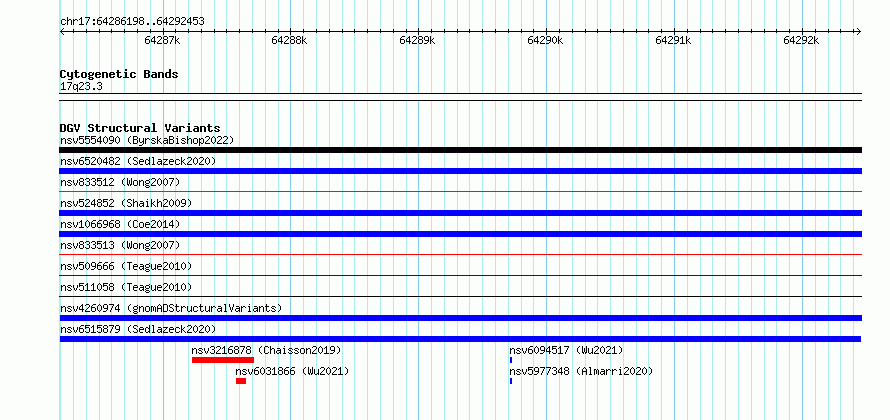The height and width of the screenshot is (420, 890).
Task: Open the DGV Structural Variants track title
Action: 140,128
